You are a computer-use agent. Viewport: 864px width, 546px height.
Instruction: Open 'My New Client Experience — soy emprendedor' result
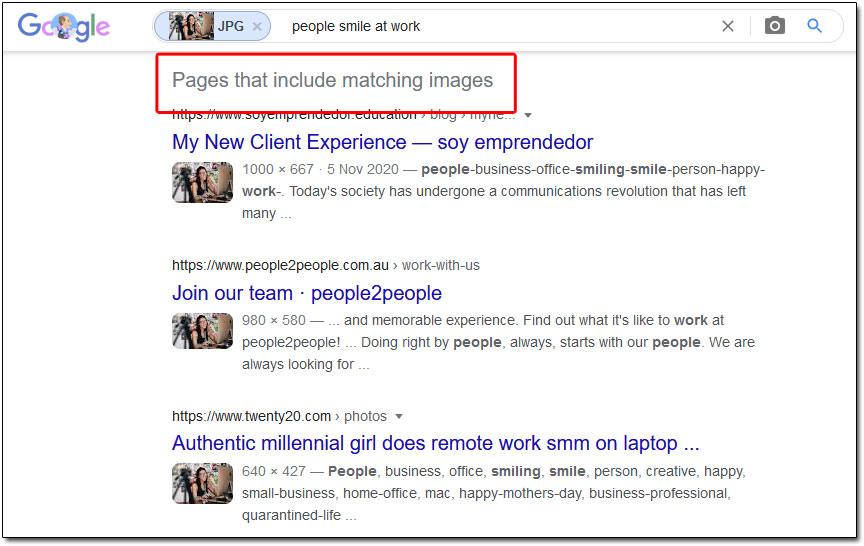point(382,142)
